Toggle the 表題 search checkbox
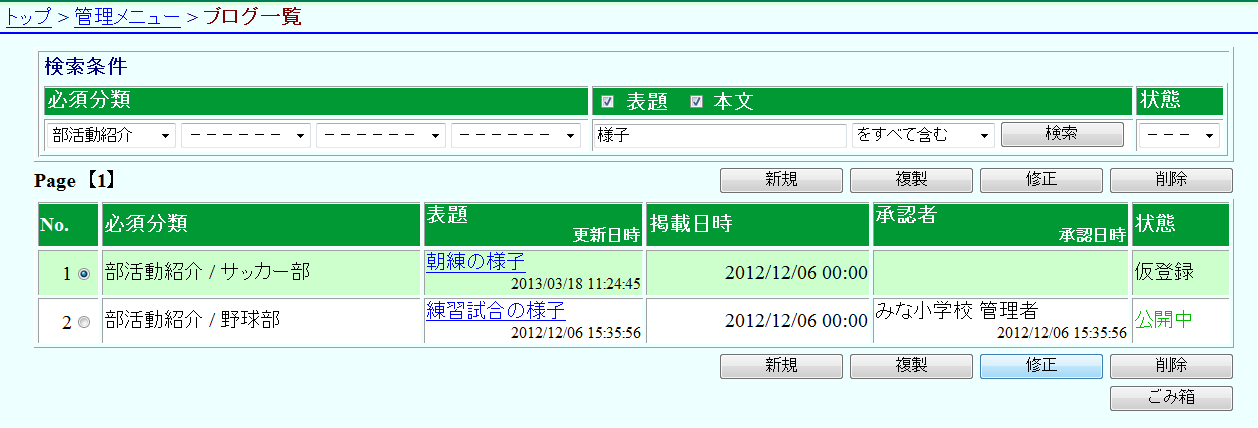This screenshot has width=1258, height=428. coord(607,102)
